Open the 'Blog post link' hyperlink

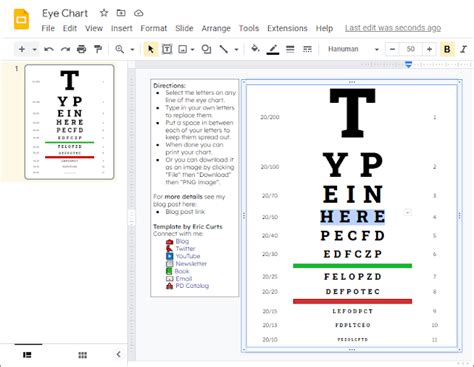[x=185, y=212]
